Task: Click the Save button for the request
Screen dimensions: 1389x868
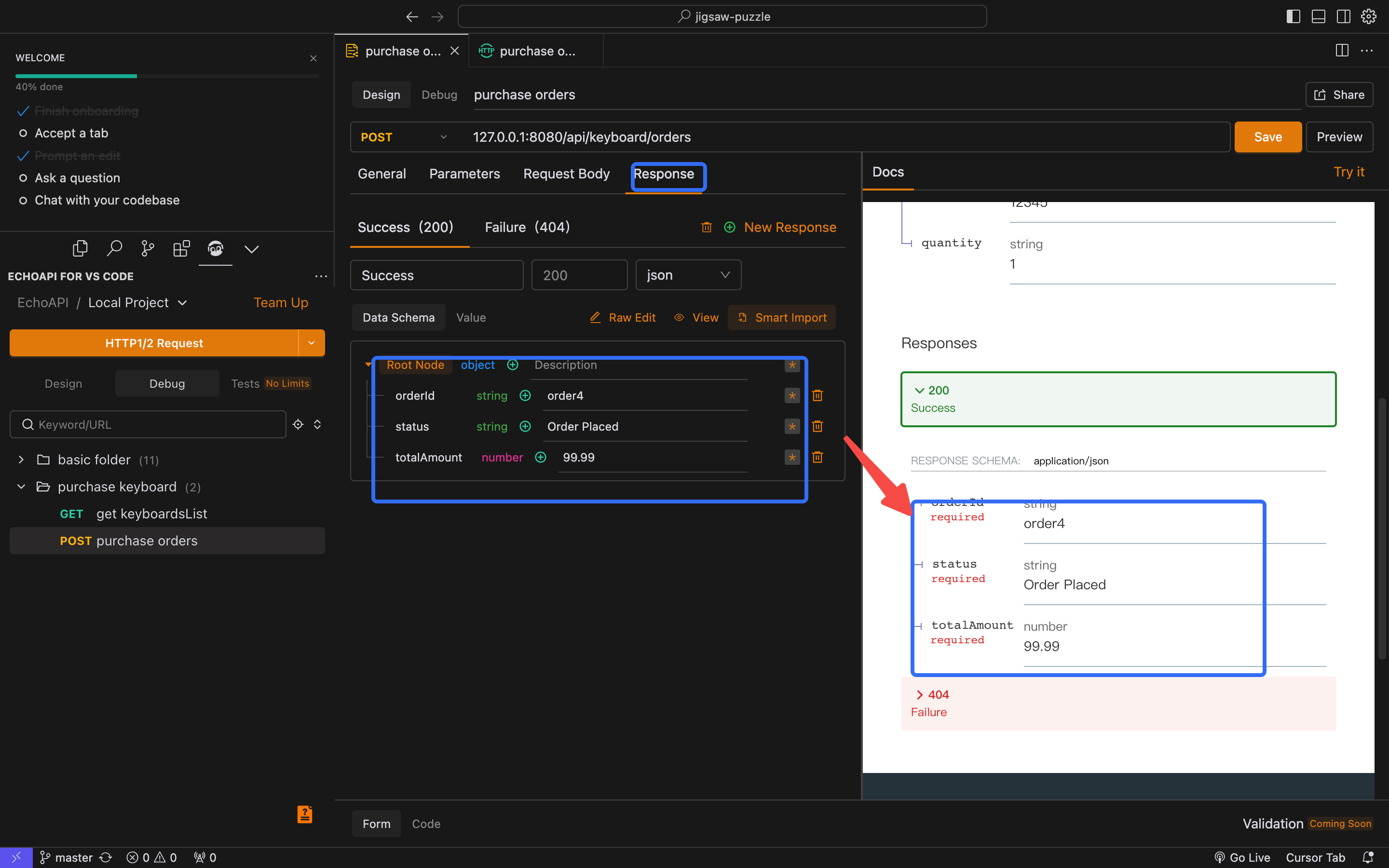Action: tap(1267, 137)
